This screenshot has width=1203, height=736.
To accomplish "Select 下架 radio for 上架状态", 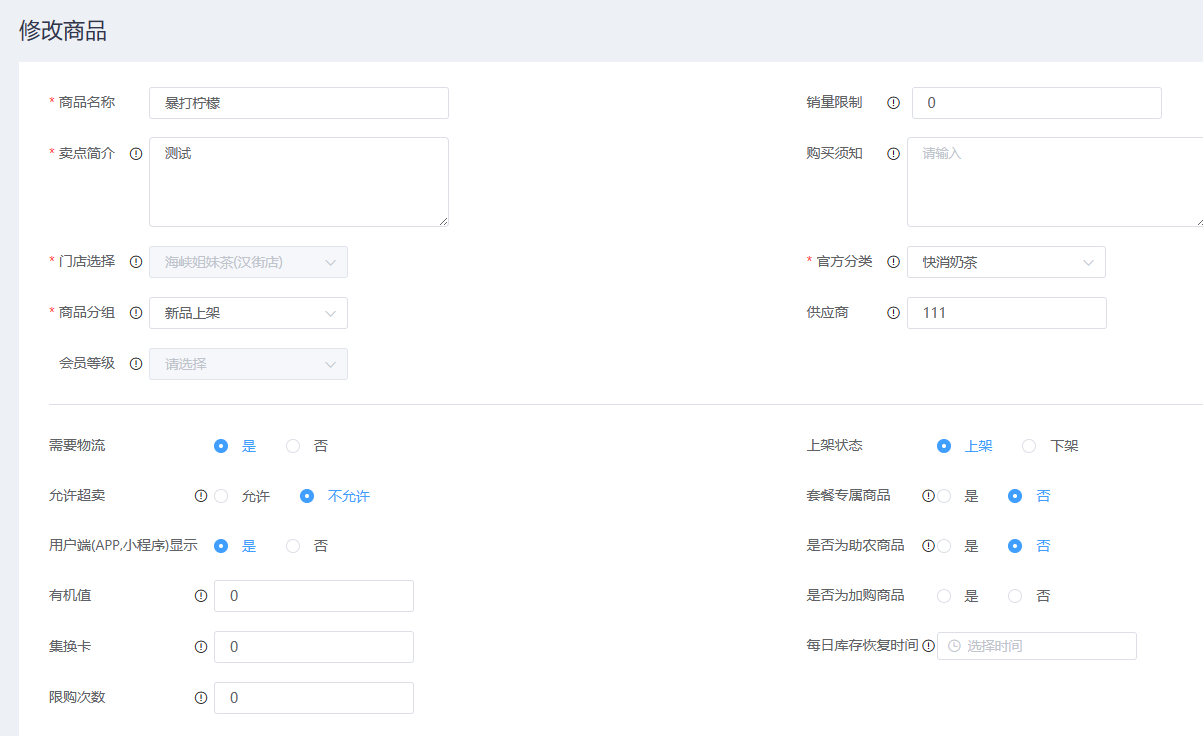I will 1029,446.
